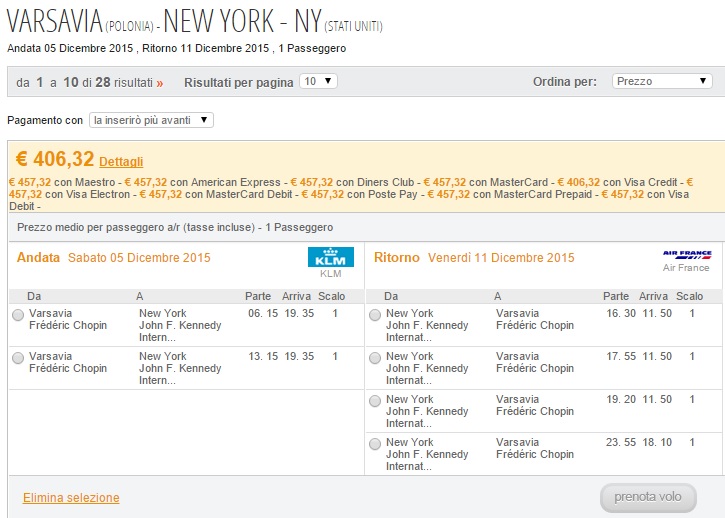
Task: Click the prenota volo button
Action: pyautogui.click(x=648, y=498)
